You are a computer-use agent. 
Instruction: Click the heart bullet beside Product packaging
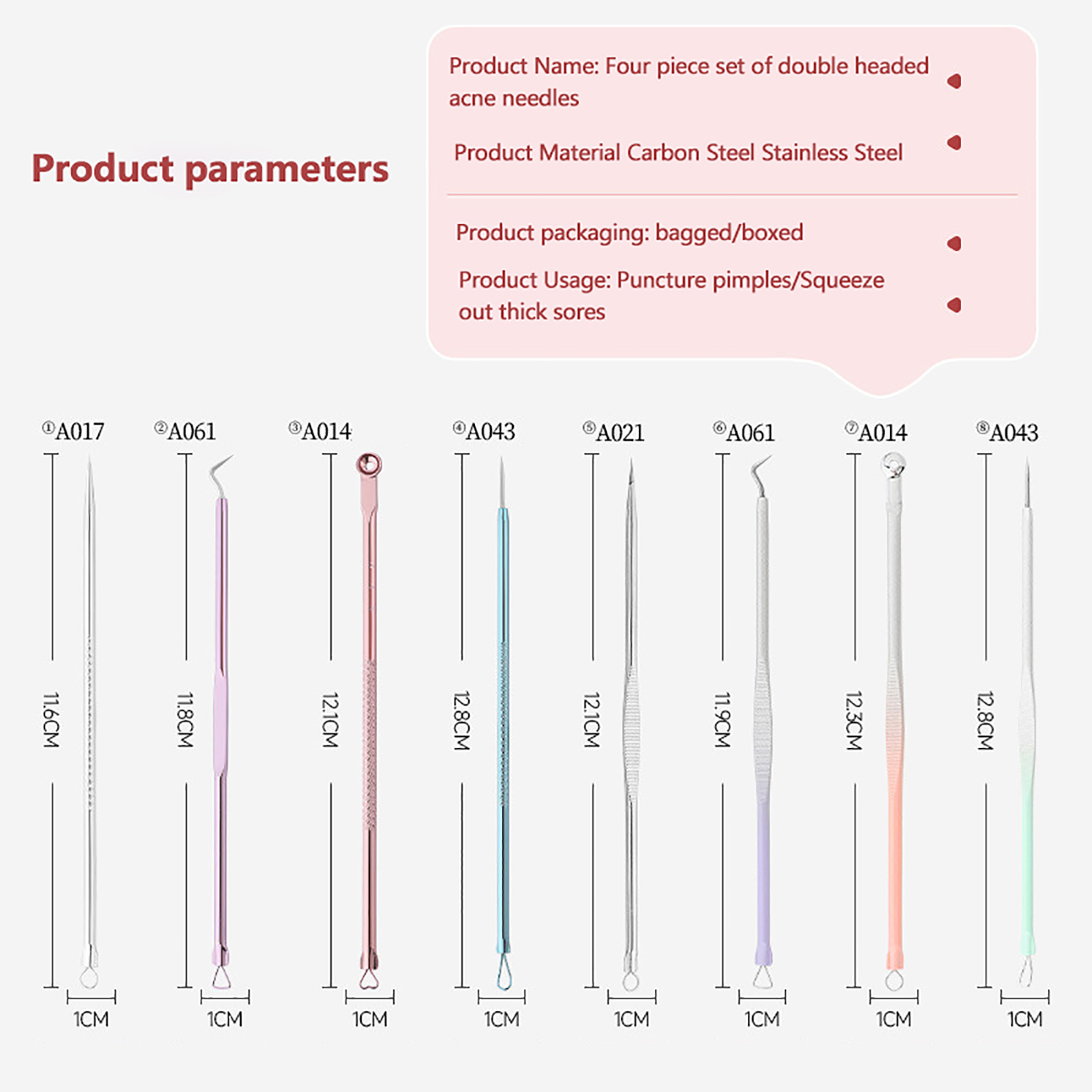click(955, 244)
